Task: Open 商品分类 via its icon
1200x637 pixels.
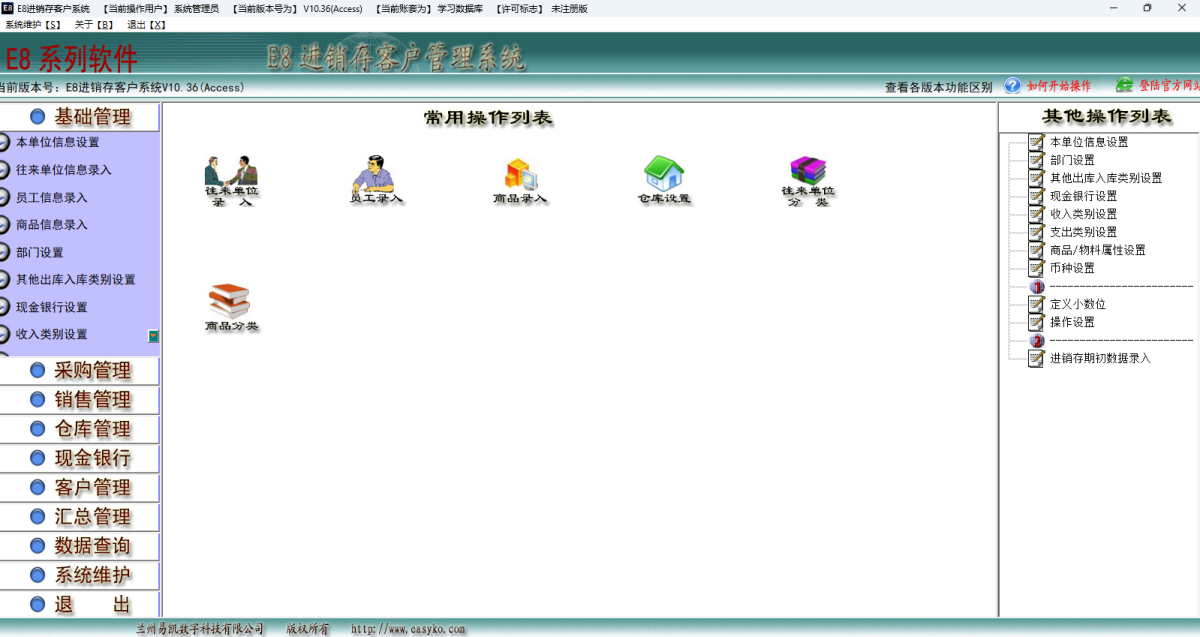Action: point(230,300)
